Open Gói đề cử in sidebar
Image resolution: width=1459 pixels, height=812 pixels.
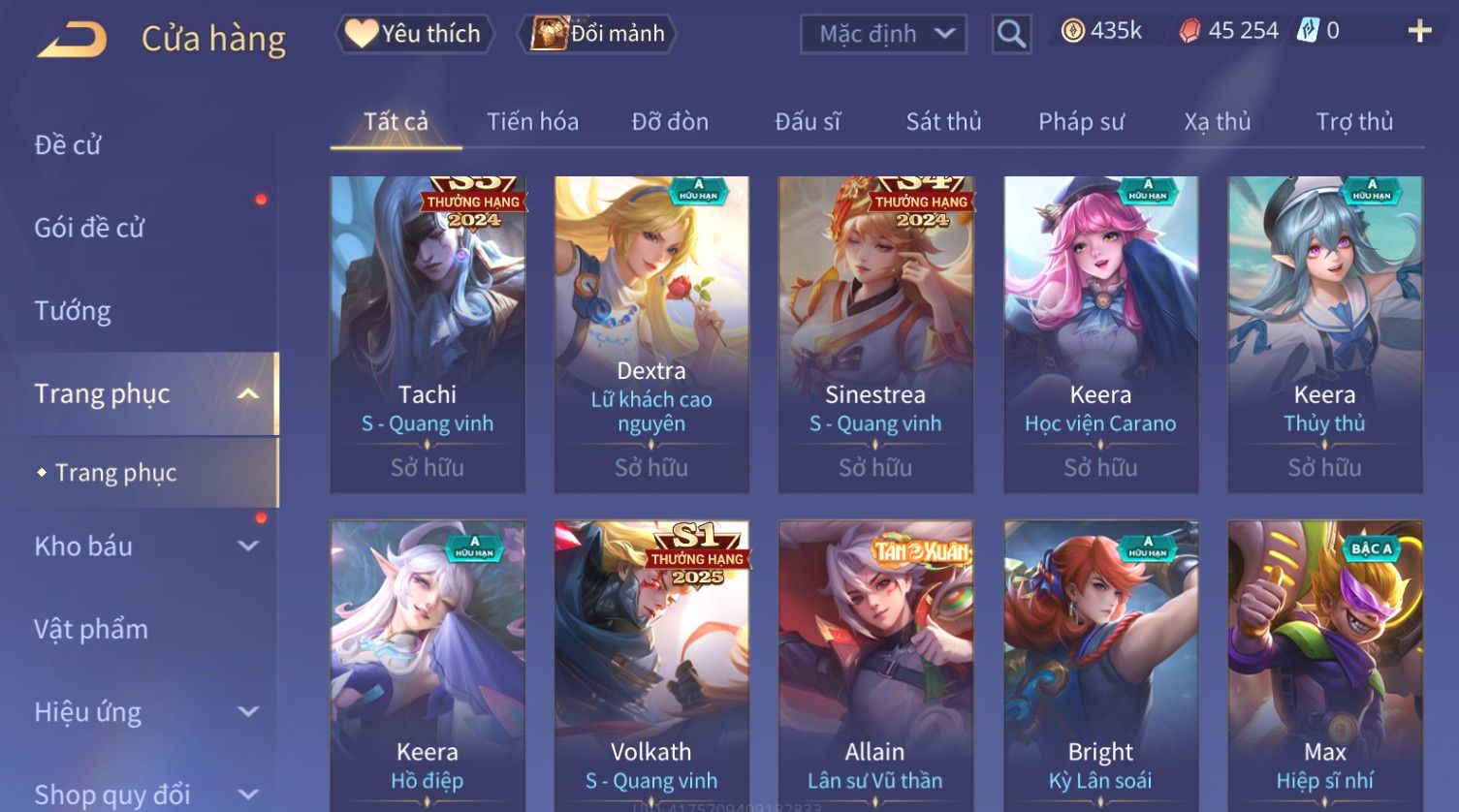coord(89,228)
